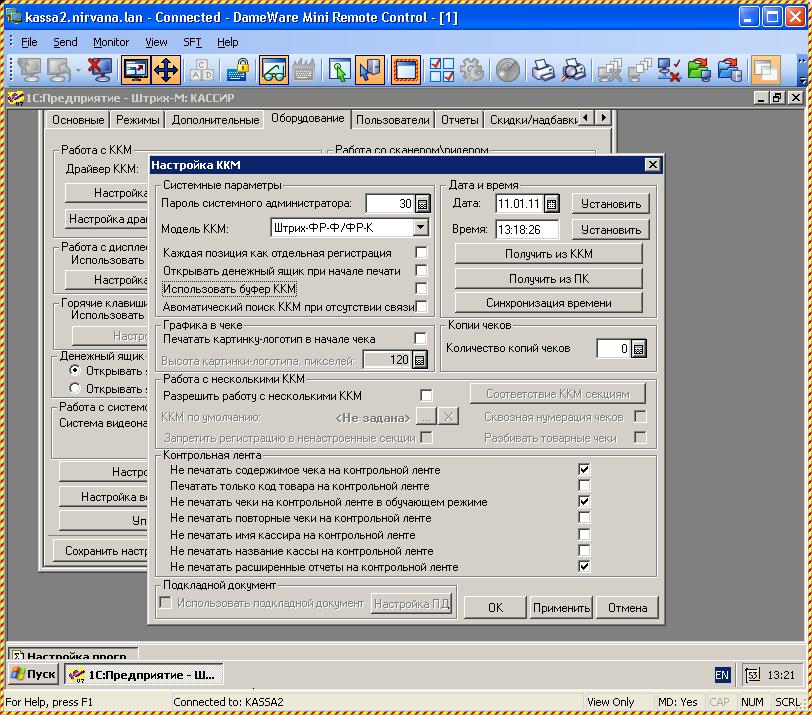Click the grayed keyboard toolbar icon
The width and height of the screenshot is (812, 715).
click(x=303, y=70)
